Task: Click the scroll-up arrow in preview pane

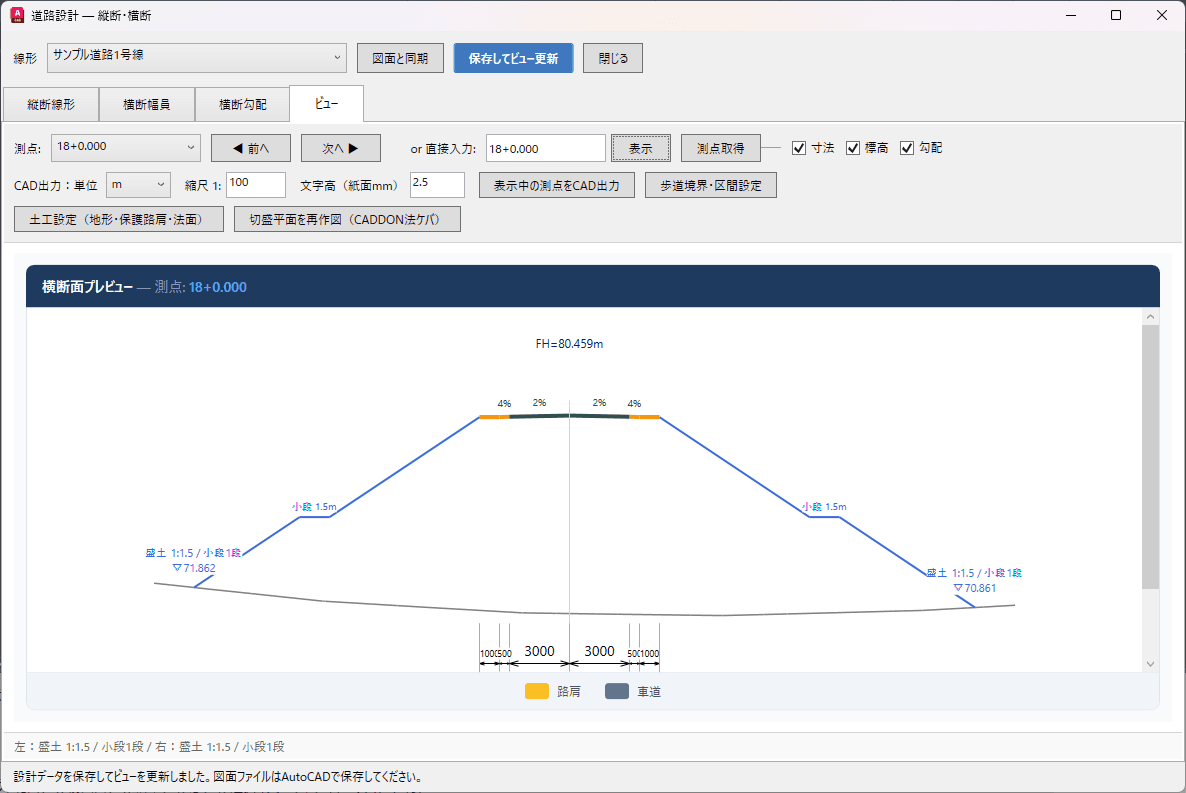Action: (1150, 316)
